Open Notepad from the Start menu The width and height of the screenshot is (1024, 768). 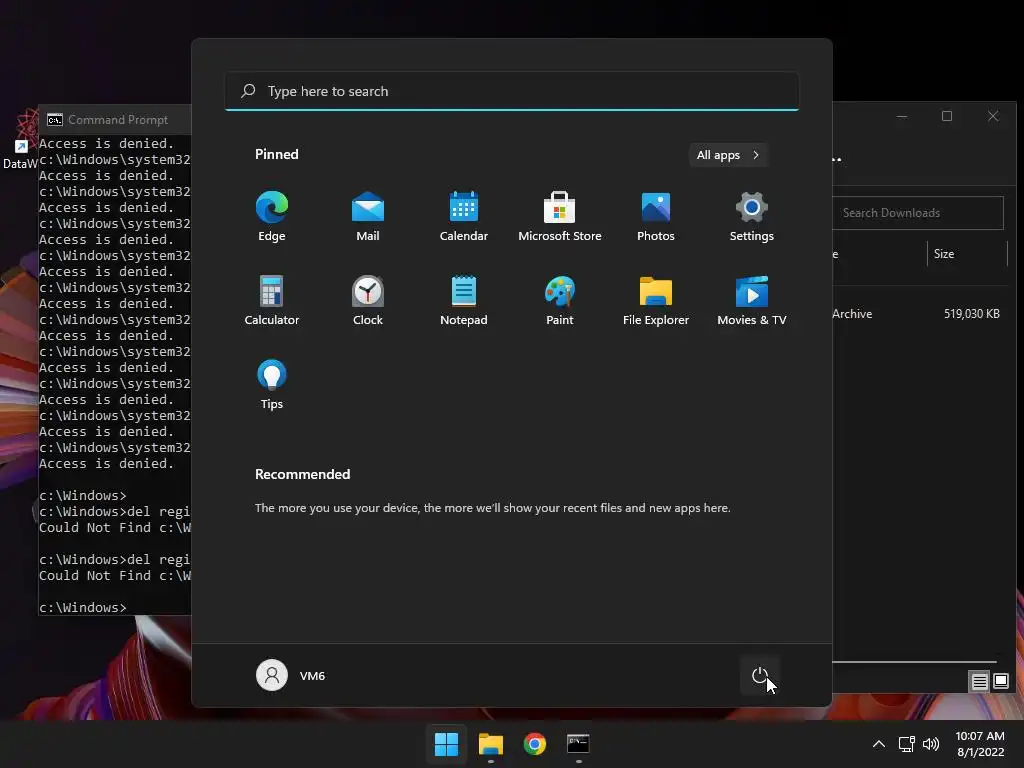pyautogui.click(x=464, y=300)
